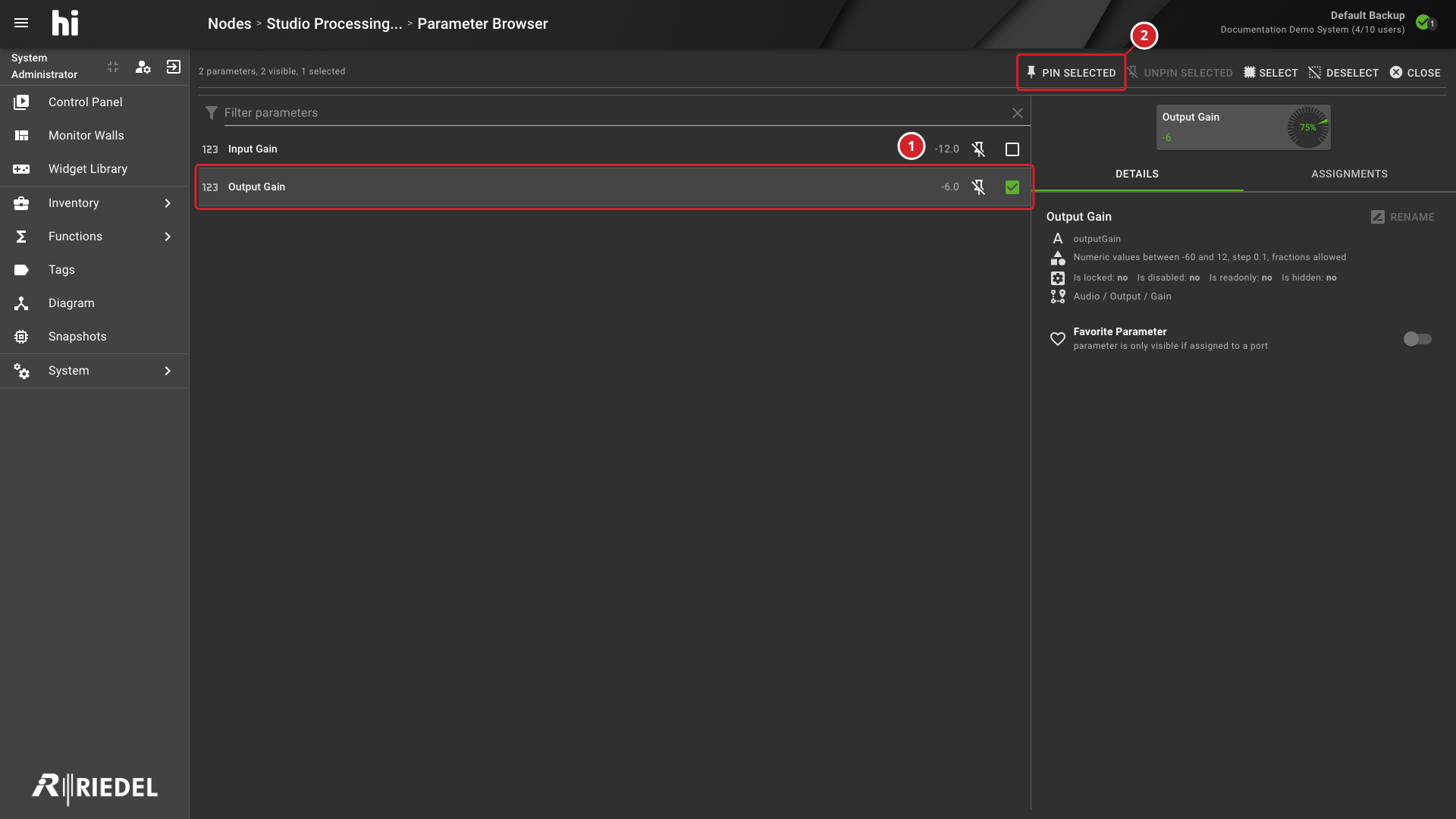Click the Deselect button
Image resolution: width=1456 pixels, height=819 pixels.
pyautogui.click(x=1344, y=73)
